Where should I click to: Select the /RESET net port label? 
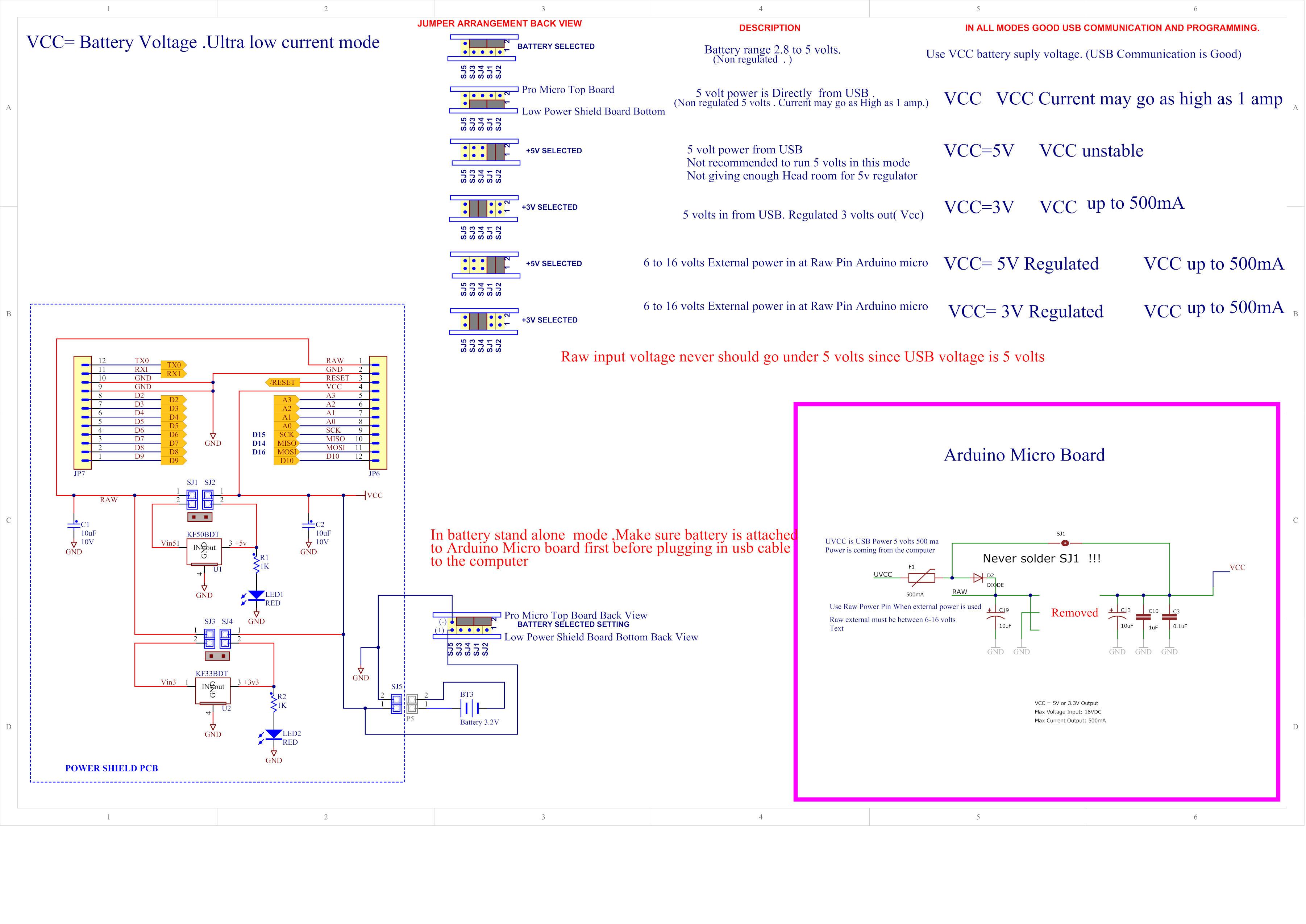[x=282, y=382]
